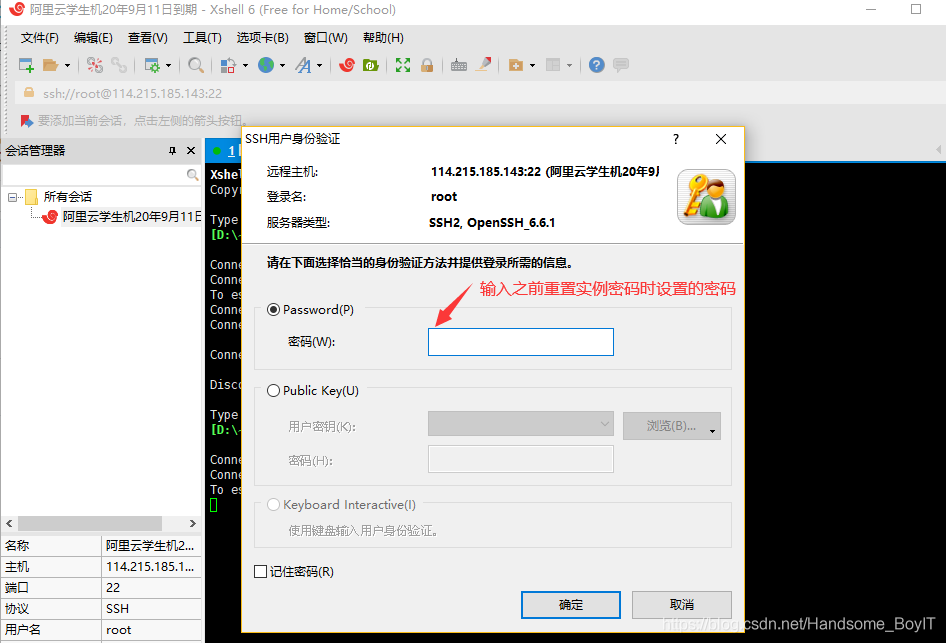This screenshot has width=946, height=643.
Task: Select Keyboard Interactive(I) radio button
Action: [273, 504]
